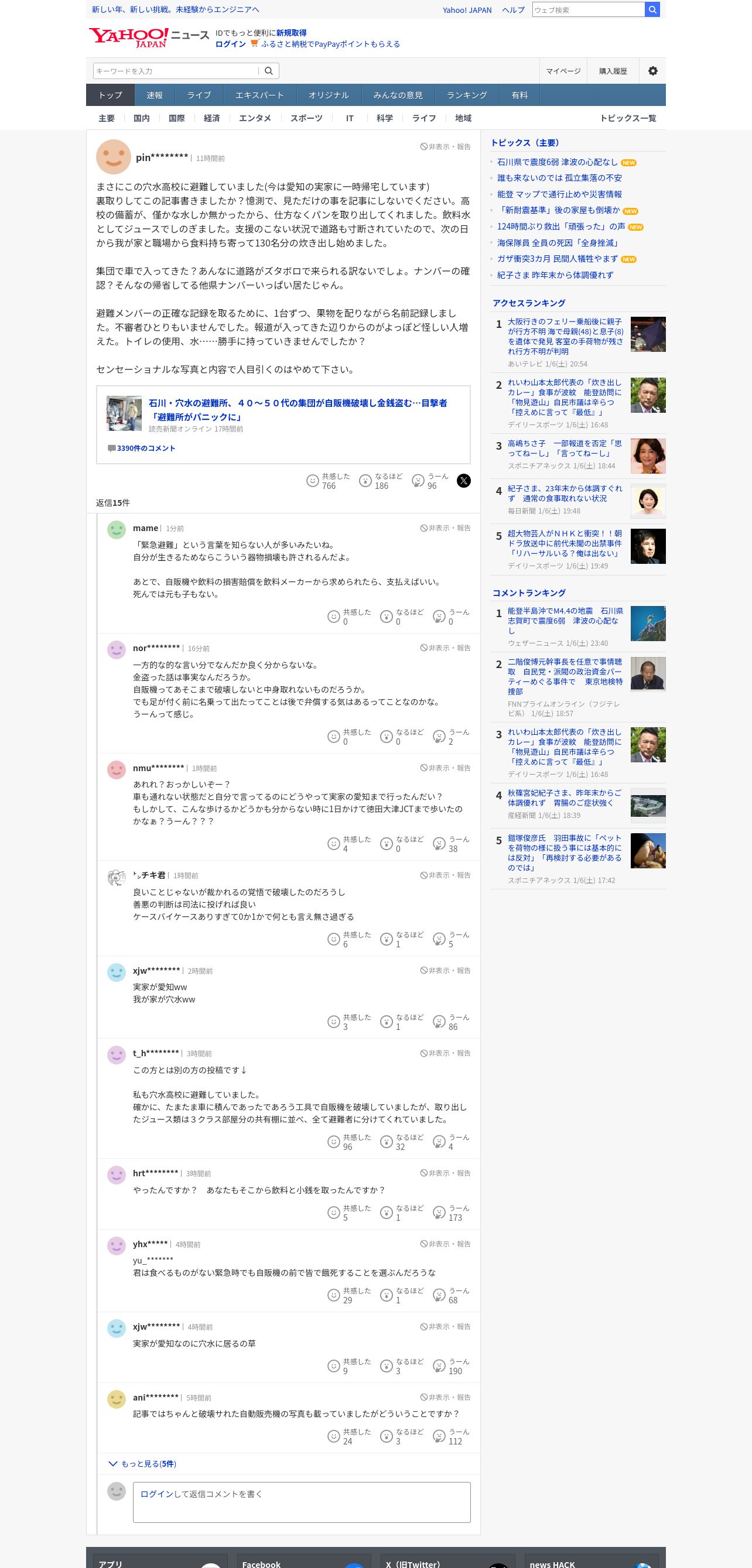The width and height of the screenshot is (752, 1568).
Task: Click 共感した icon on ani******** reply
Action: 334,1436
